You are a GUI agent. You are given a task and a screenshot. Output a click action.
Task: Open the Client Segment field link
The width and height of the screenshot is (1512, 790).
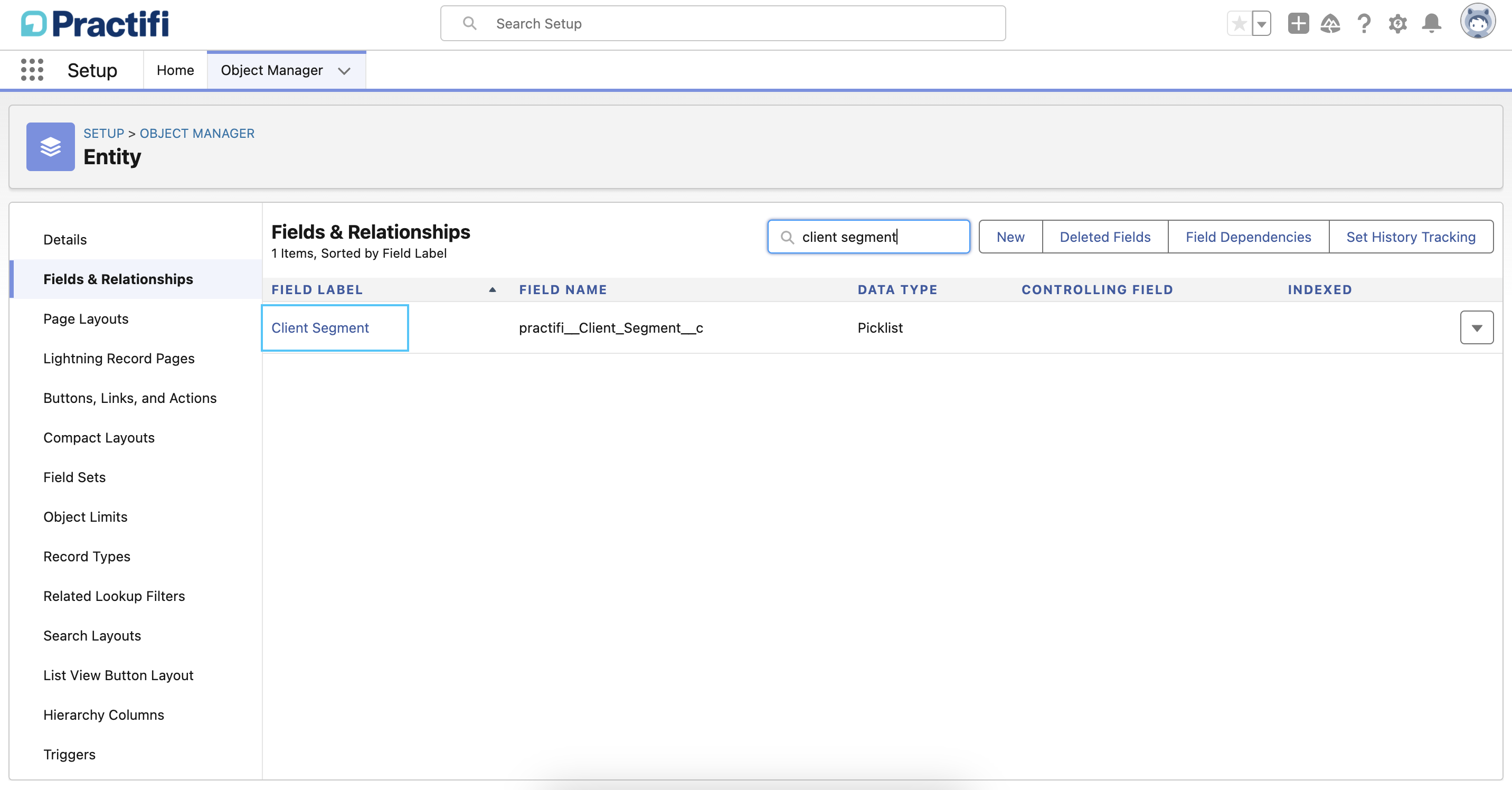(x=320, y=328)
